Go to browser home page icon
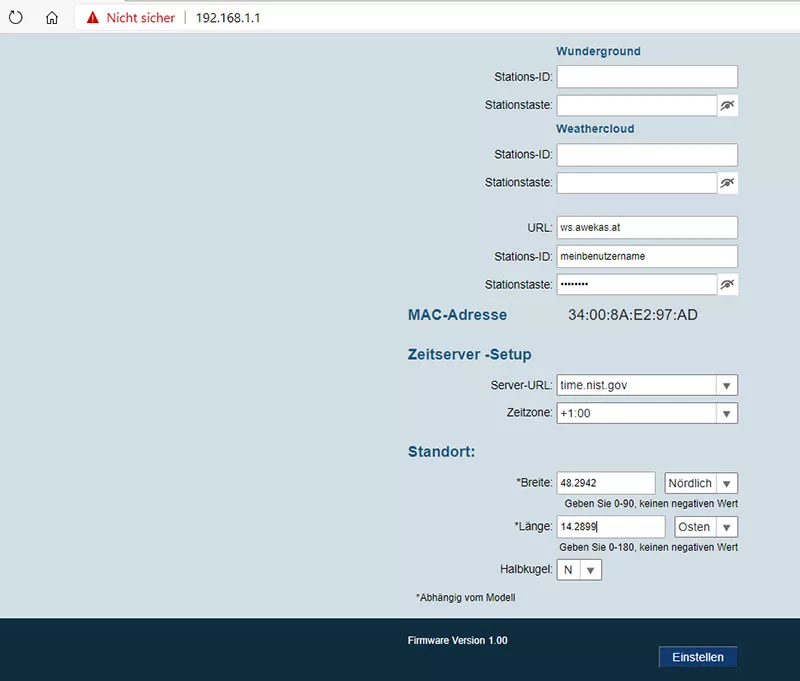 tap(52, 18)
